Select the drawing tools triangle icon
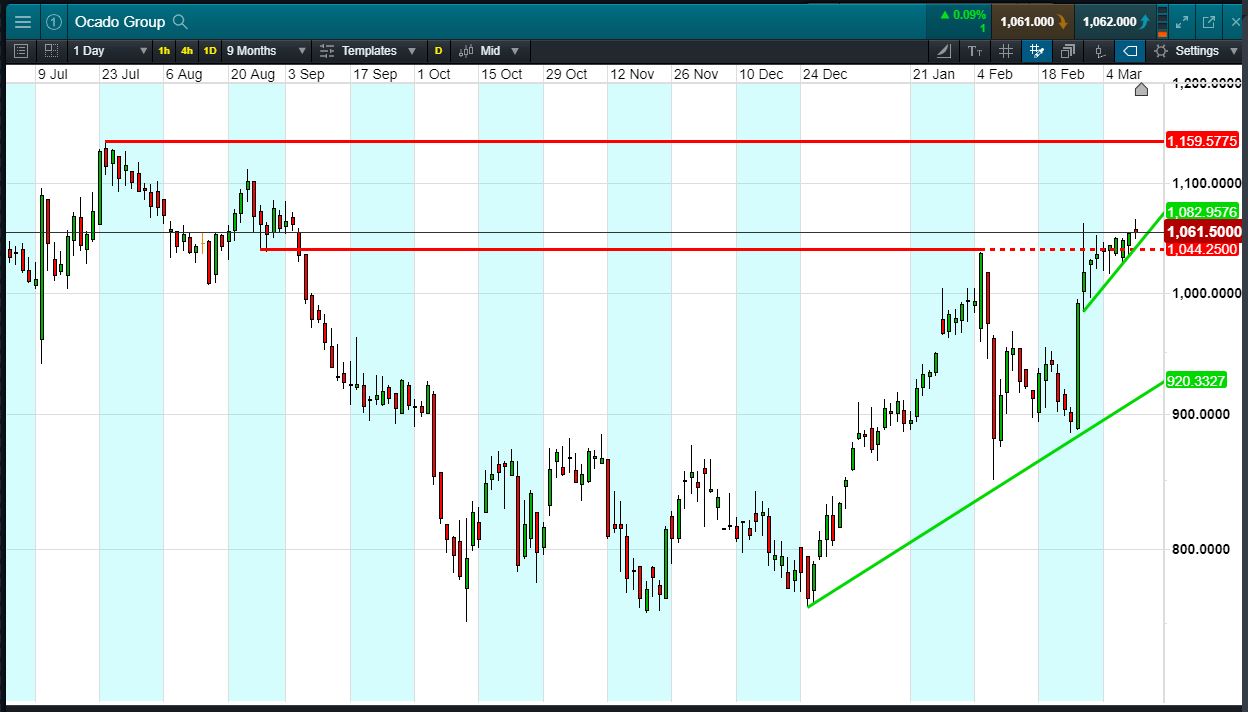The height and width of the screenshot is (712, 1248). (x=944, y=50)
